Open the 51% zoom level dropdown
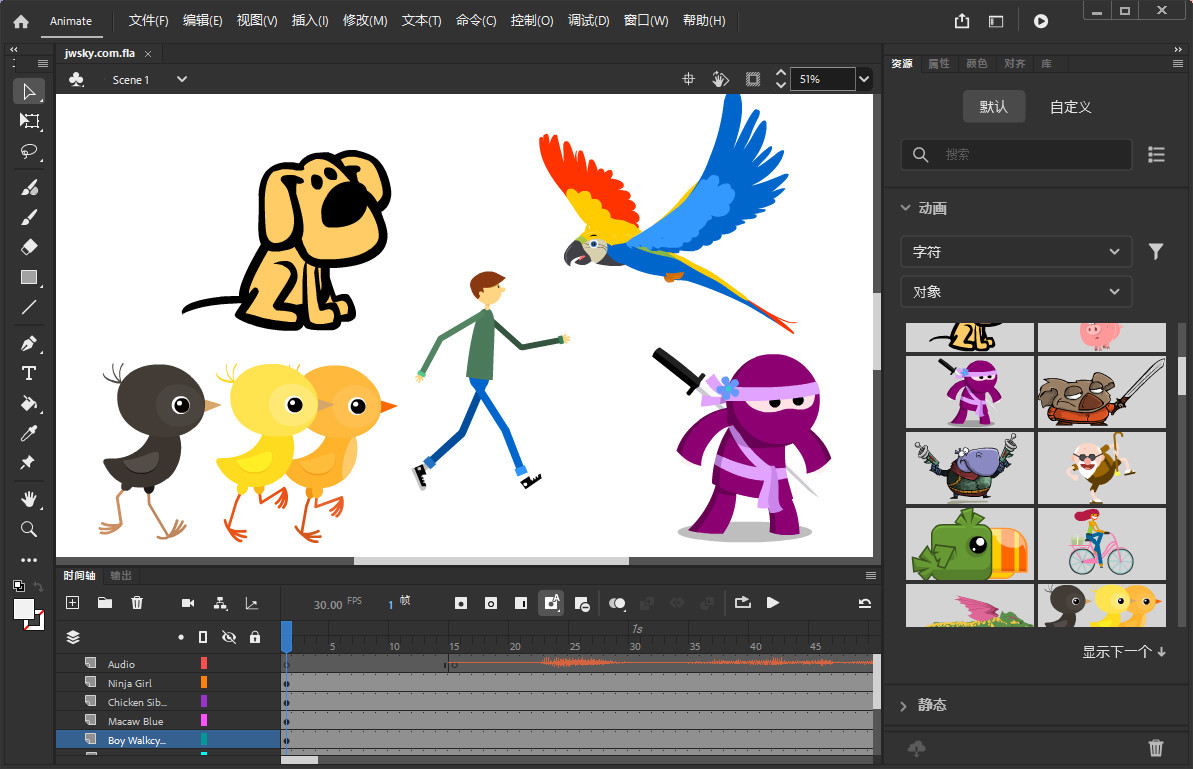Image resolution: width=1193 pixels, height=769 pixels. coord(863,79)
